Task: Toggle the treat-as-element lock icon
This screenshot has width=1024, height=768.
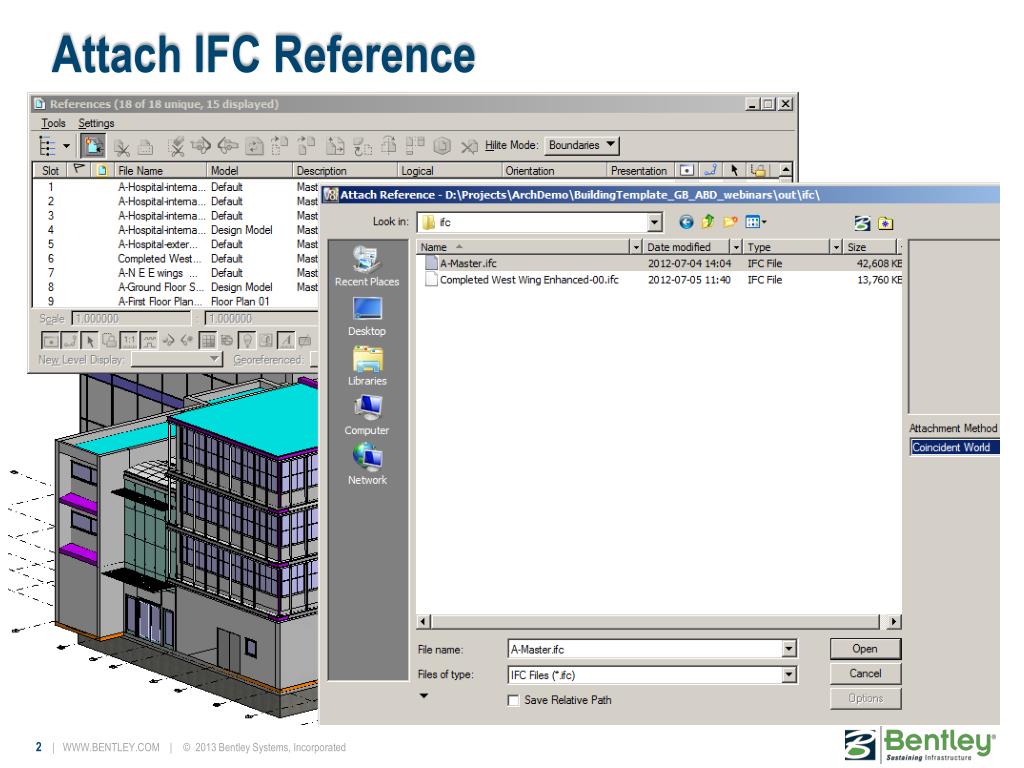Action: [110, 340]
